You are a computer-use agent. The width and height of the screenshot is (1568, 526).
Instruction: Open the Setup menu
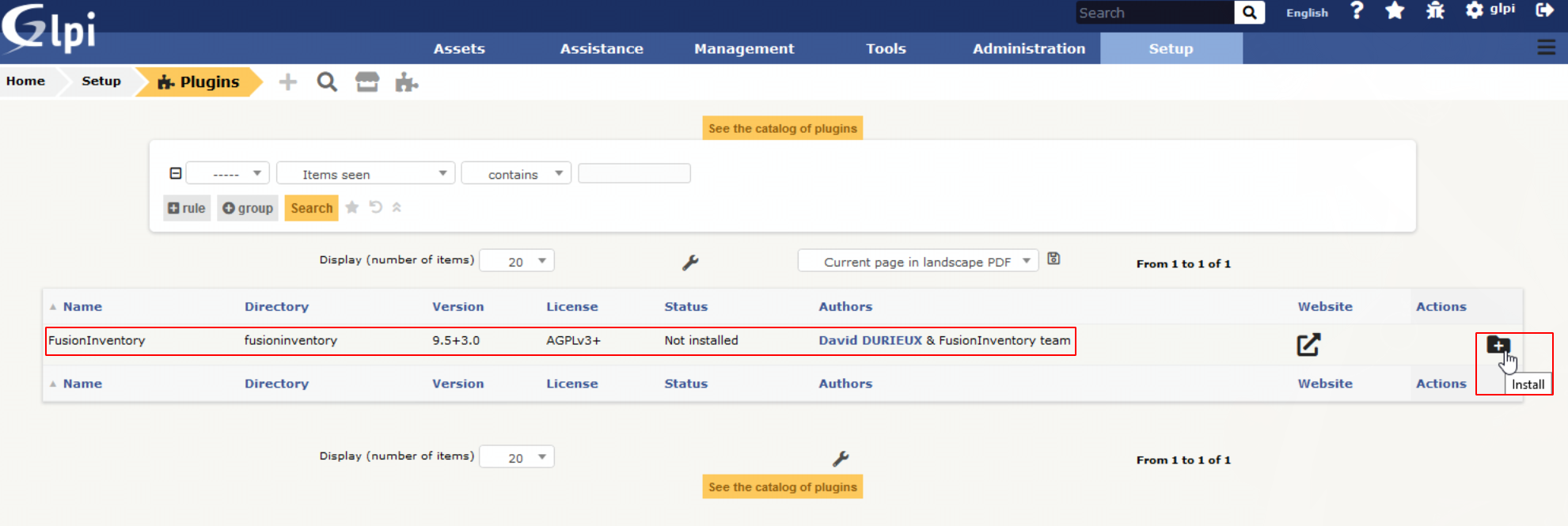coord(1171,48)
